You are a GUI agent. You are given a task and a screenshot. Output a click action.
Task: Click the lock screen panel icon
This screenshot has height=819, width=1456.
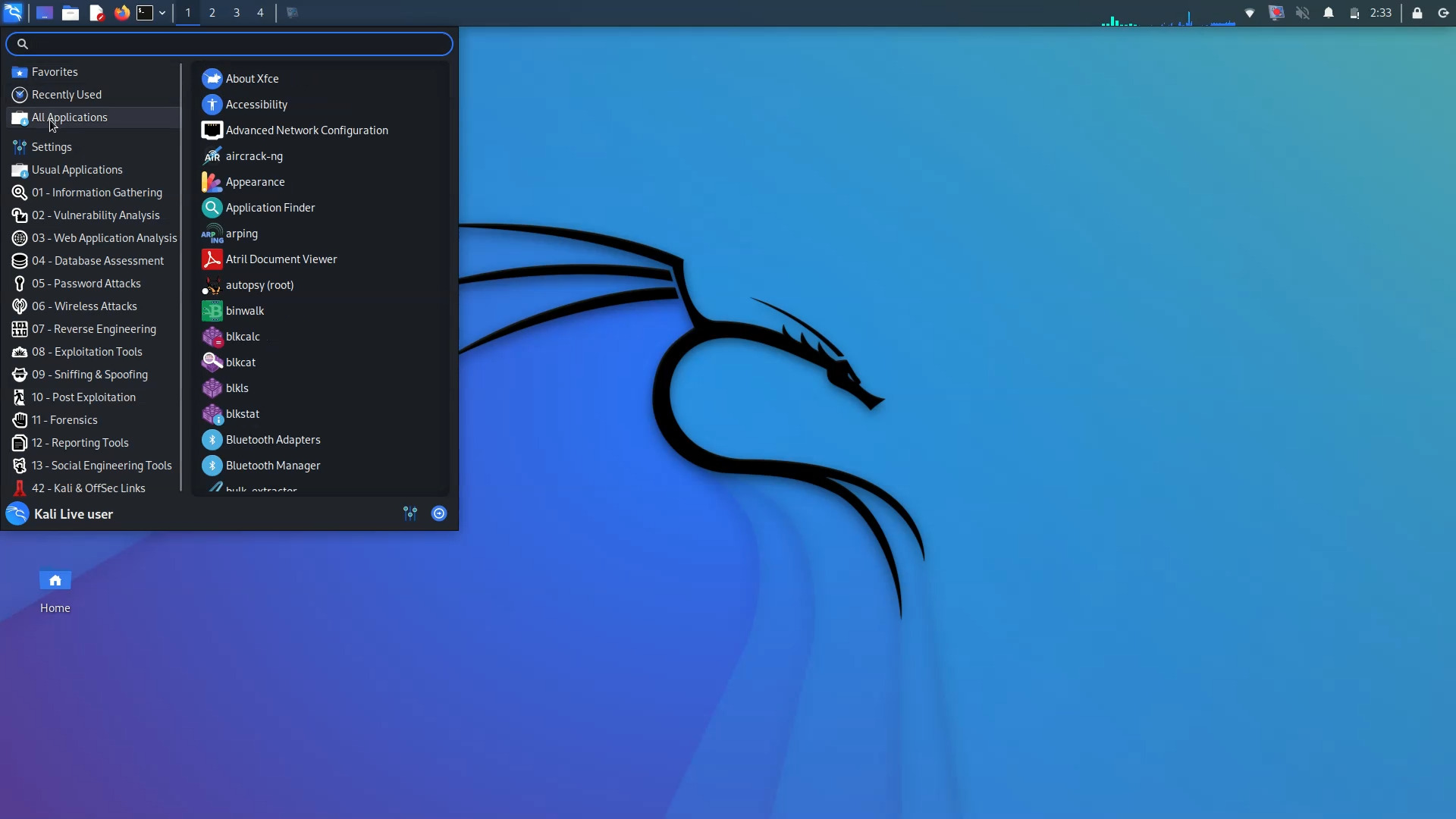[x=1417, y=13]
